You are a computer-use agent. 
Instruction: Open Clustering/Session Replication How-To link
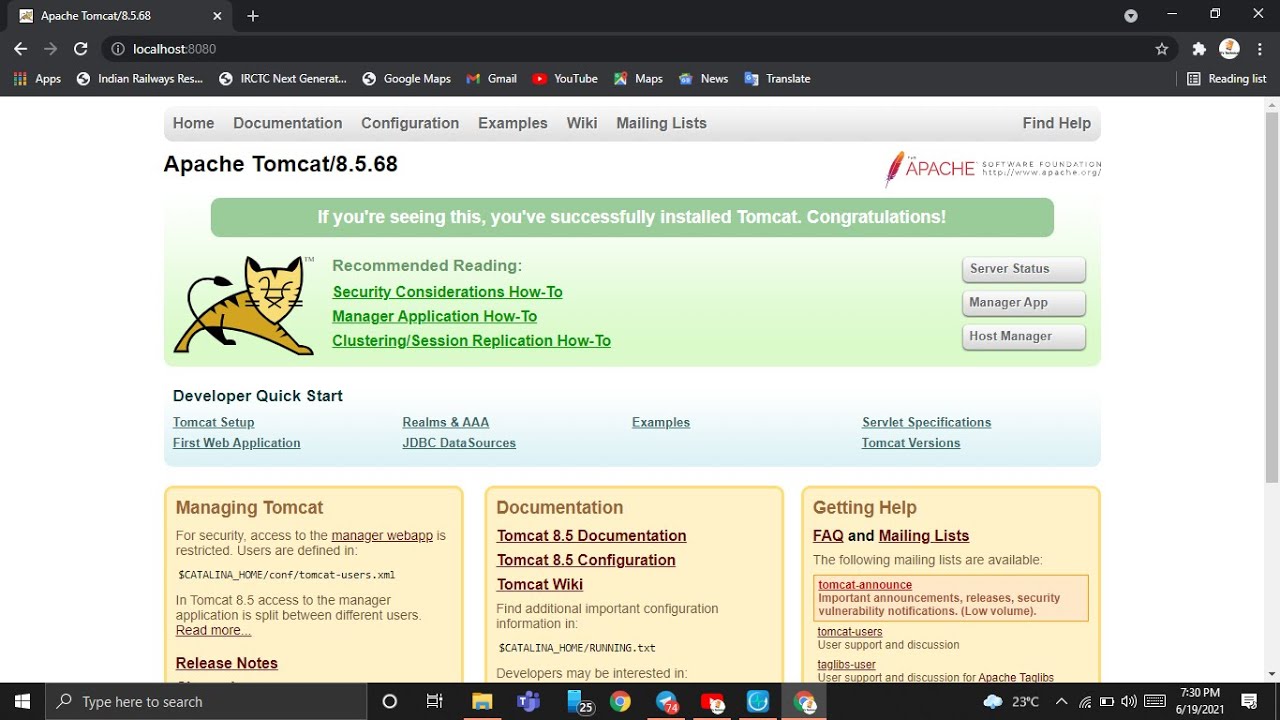tap(471, 341)
